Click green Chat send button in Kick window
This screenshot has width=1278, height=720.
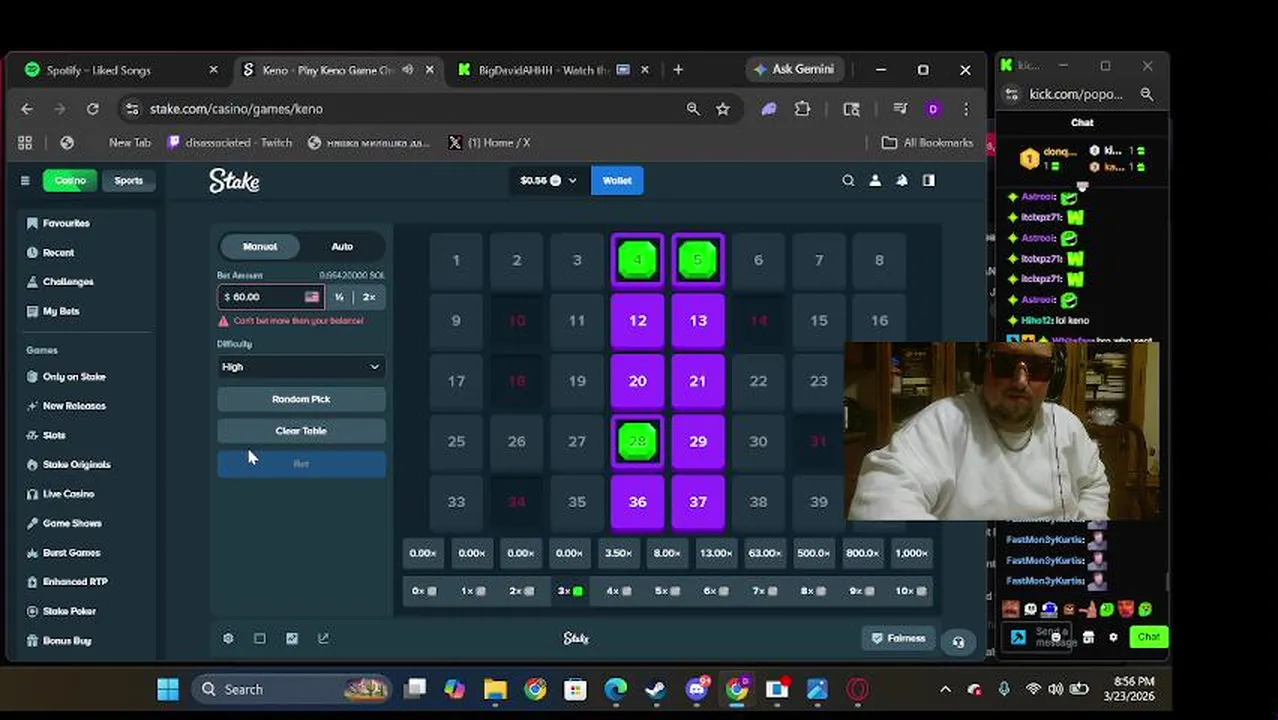tap(1148, 637)
